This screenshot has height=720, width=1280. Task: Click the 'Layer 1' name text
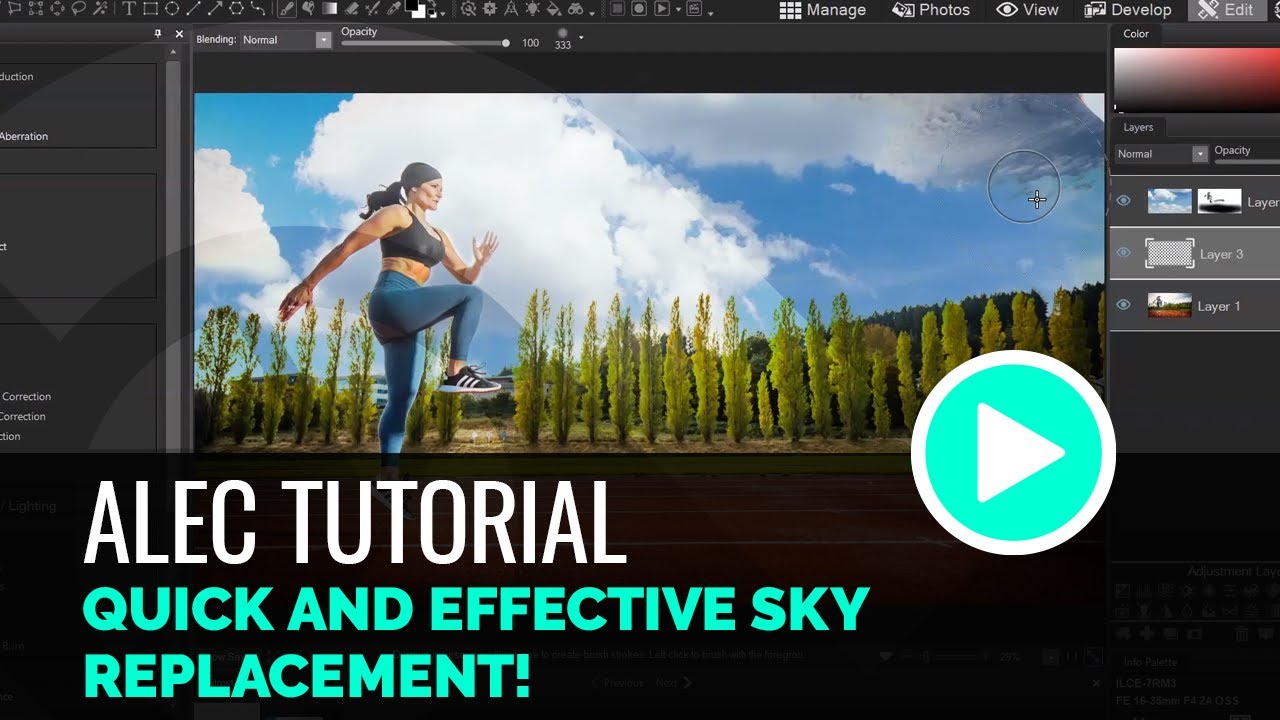(1219, 306)
